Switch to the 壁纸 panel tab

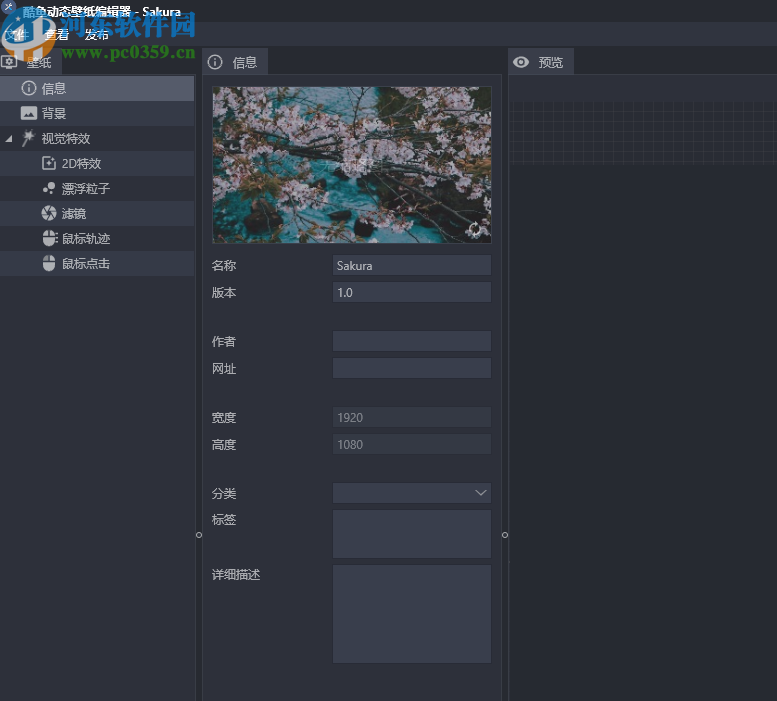click(31, 62)
